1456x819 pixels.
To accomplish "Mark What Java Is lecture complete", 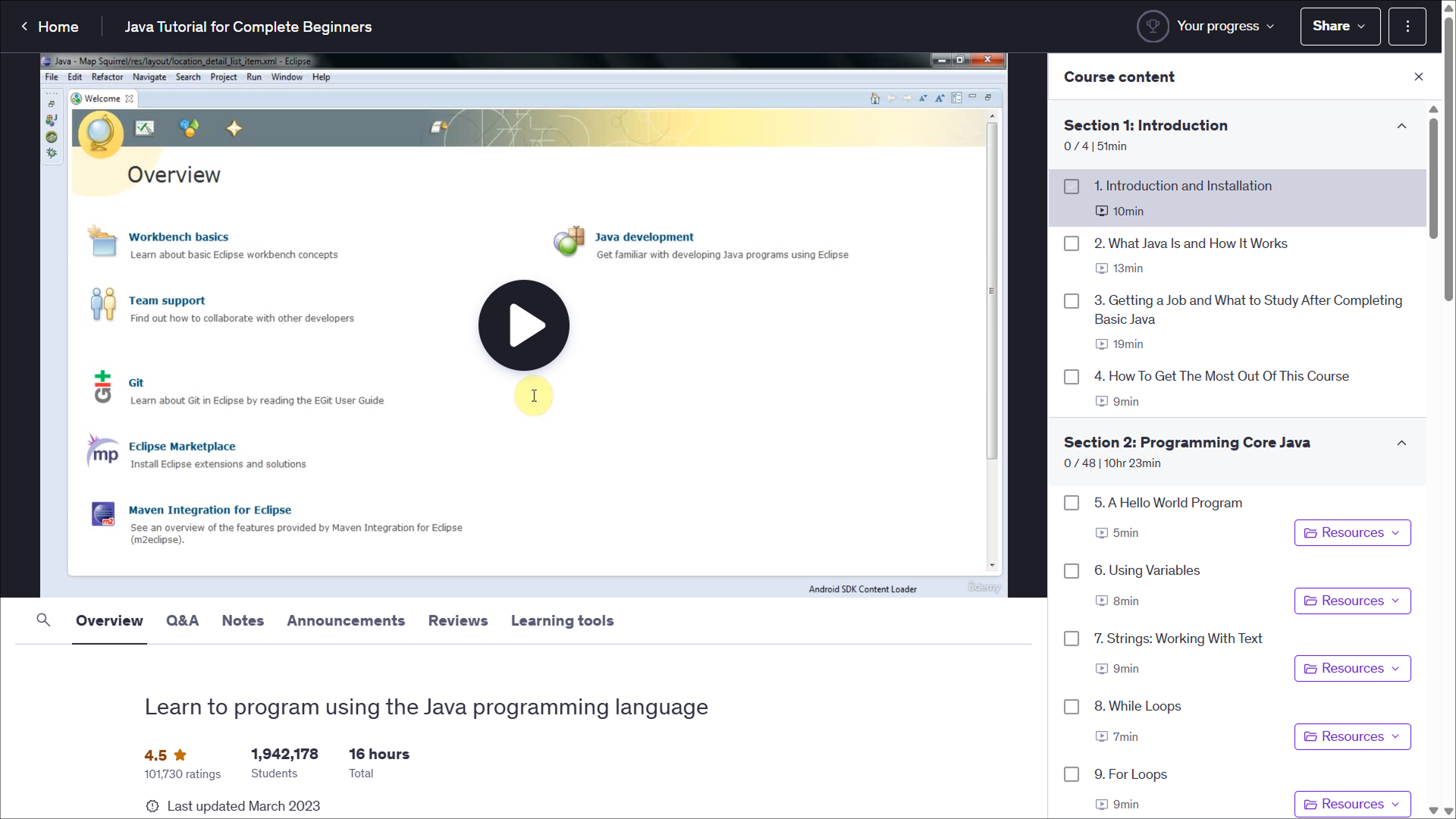I will [x=1072, y=243].
